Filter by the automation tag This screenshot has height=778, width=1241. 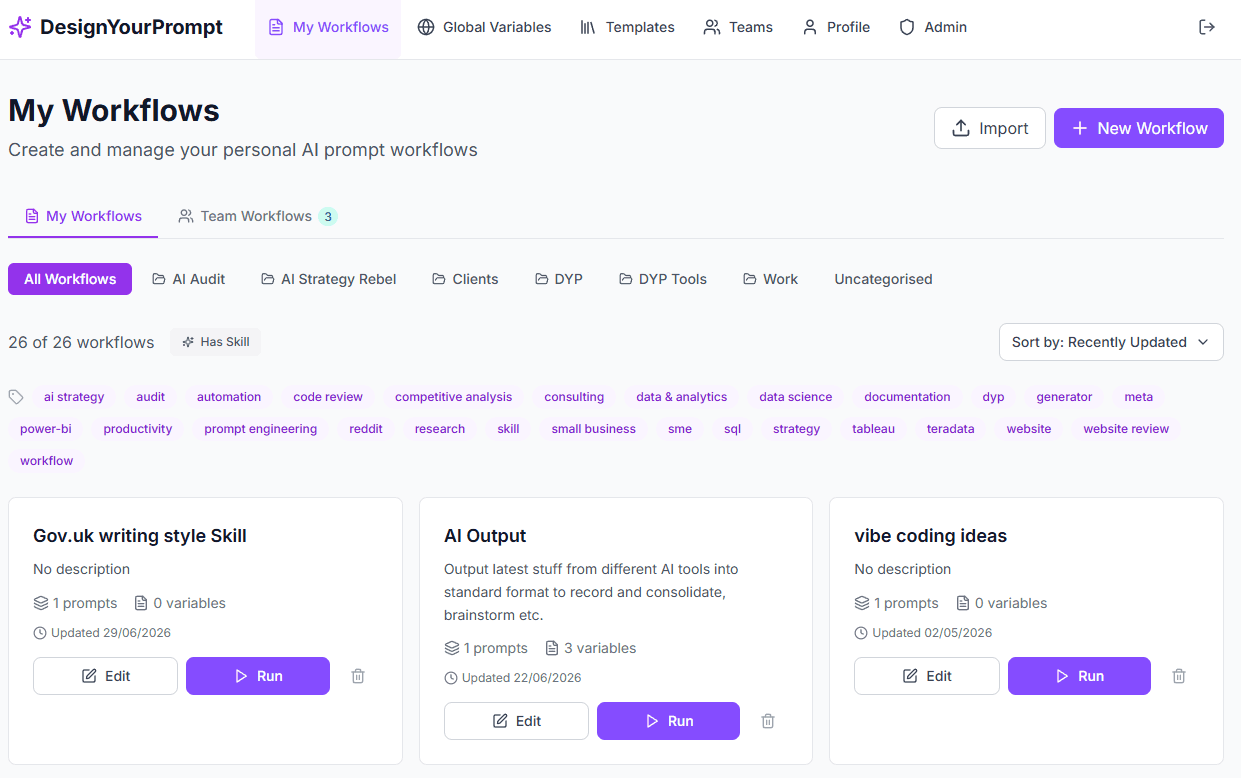[x=229, y=397]
